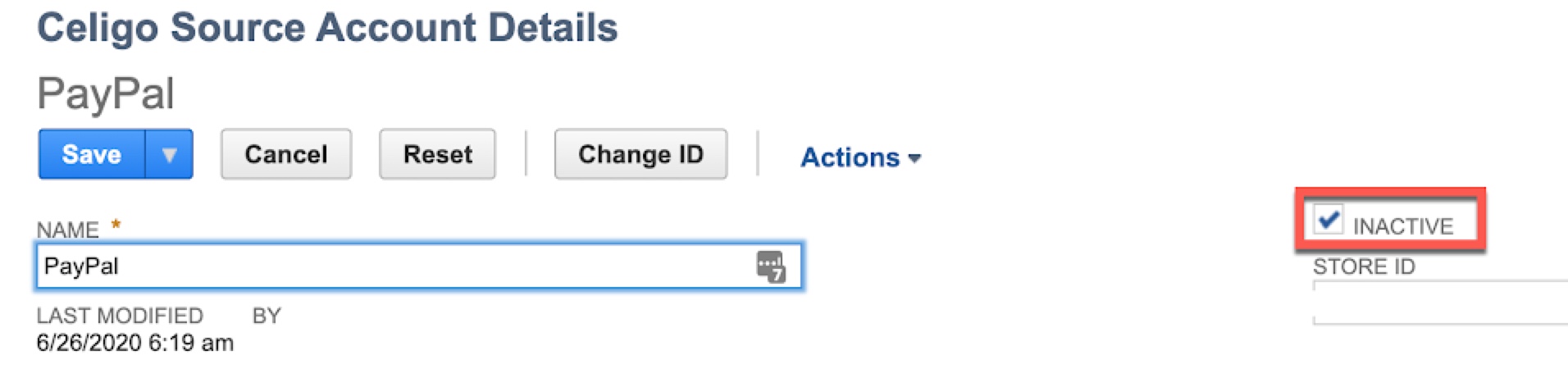This screenshot has width=1568, height=369.
Task: Click the Celigo Source Account Details title
Action: 327,28
